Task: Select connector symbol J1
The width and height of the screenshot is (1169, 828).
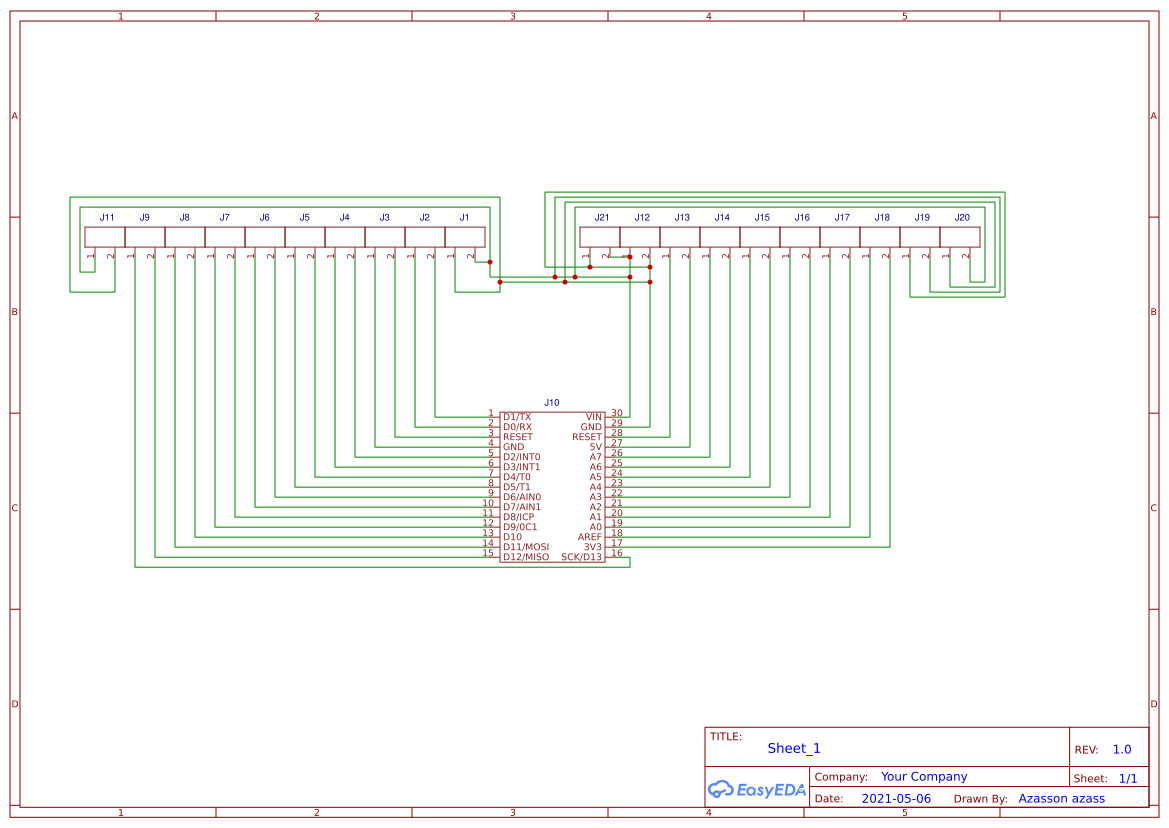Action: 464,235
